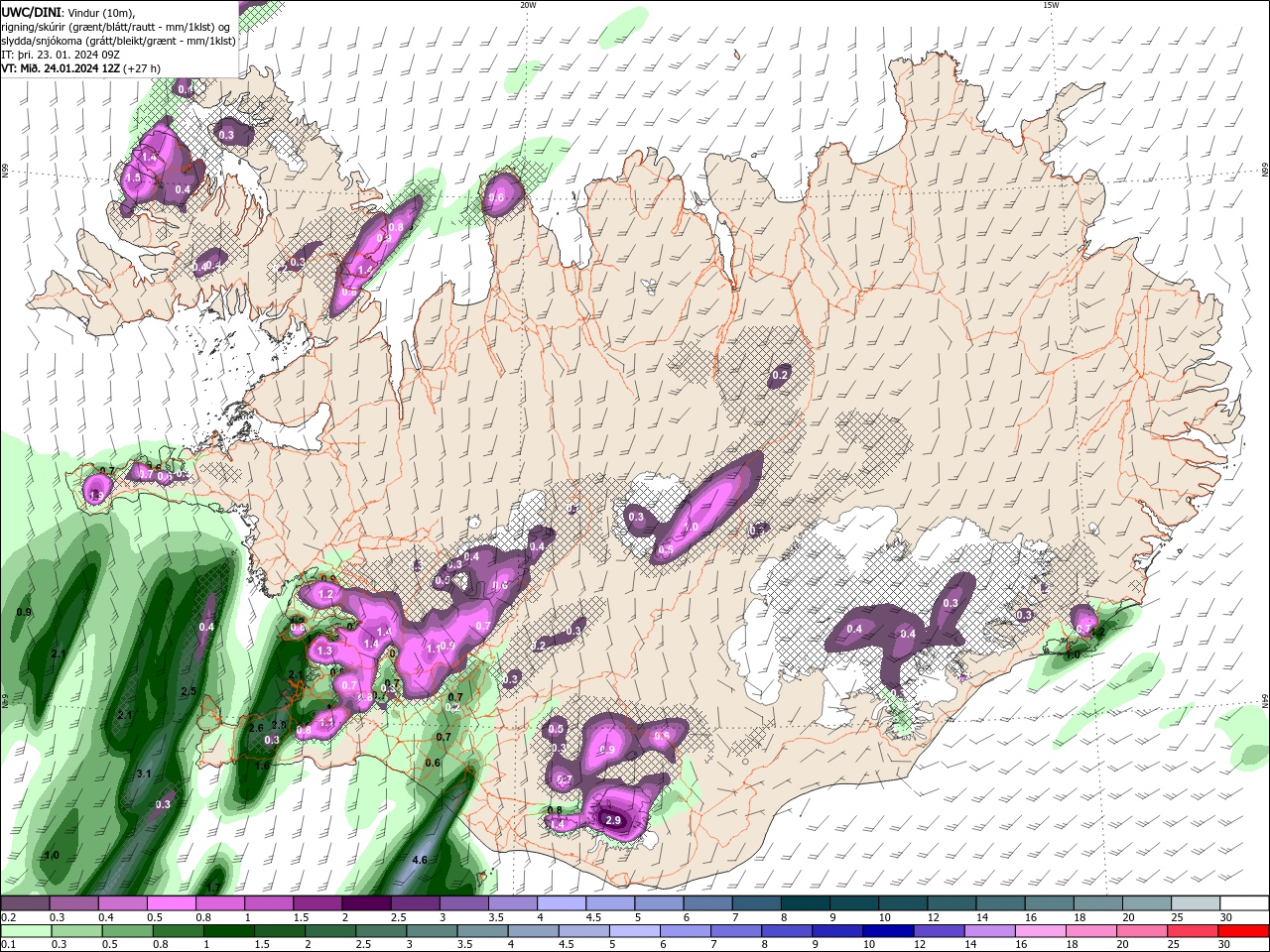
Task: Pick the bright red bottom legend swatch at 30
Action: pos(1244,930)
